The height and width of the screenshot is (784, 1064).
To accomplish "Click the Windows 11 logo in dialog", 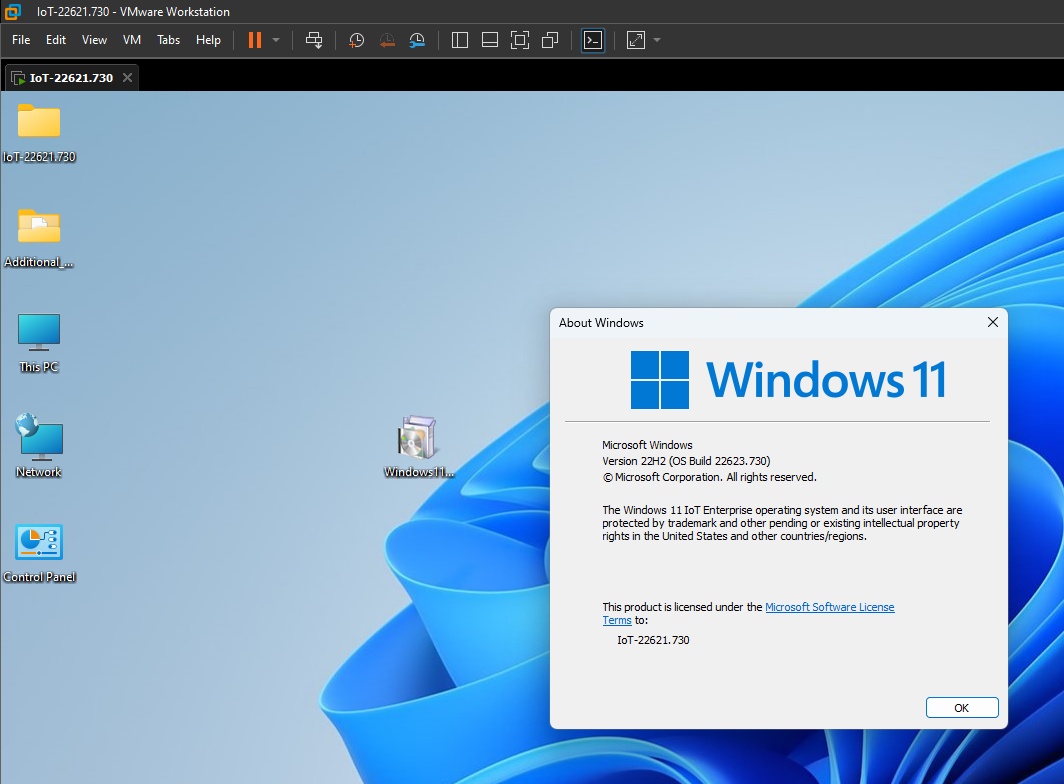I will [x=788, y=379].
